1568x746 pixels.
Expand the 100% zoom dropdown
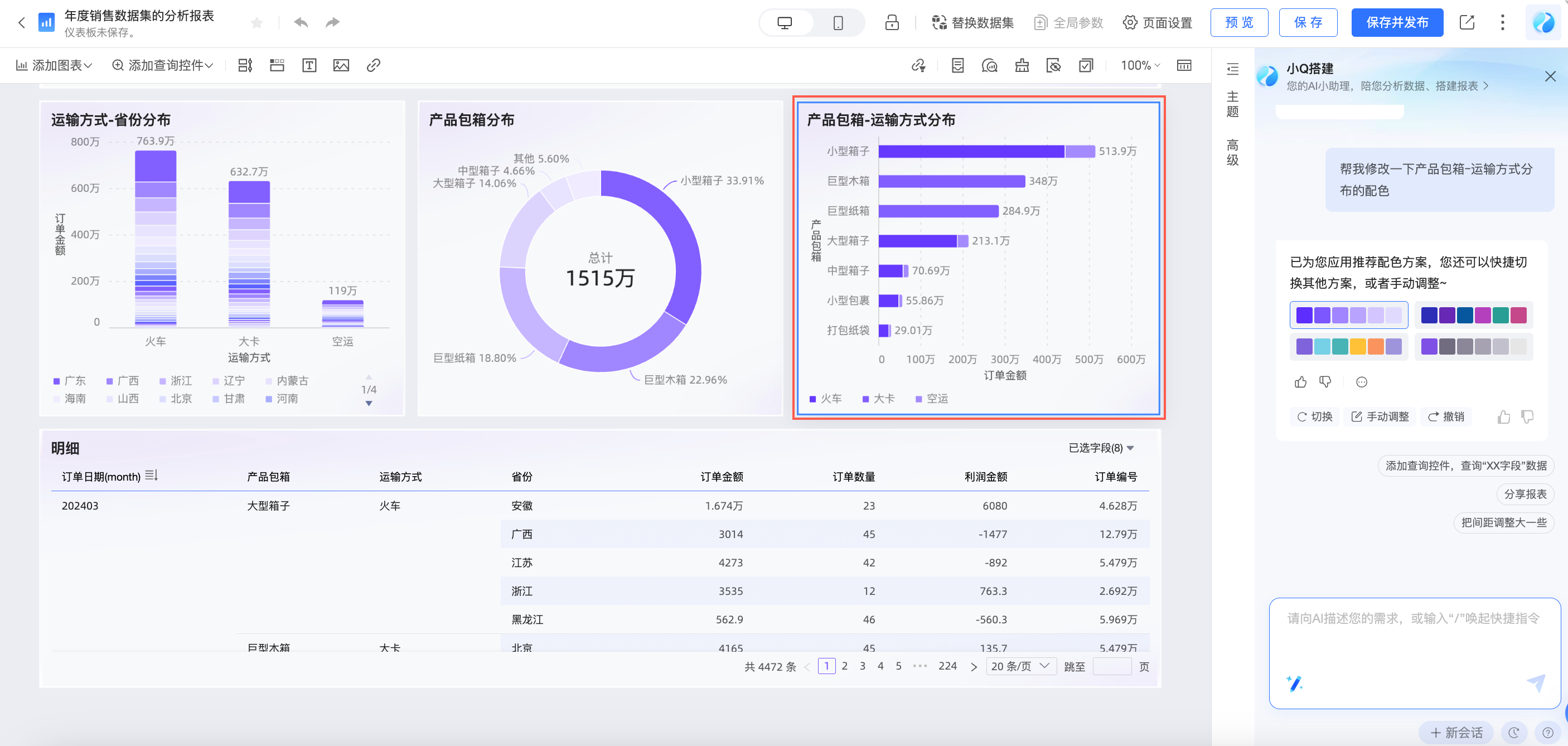[1140, 65]
